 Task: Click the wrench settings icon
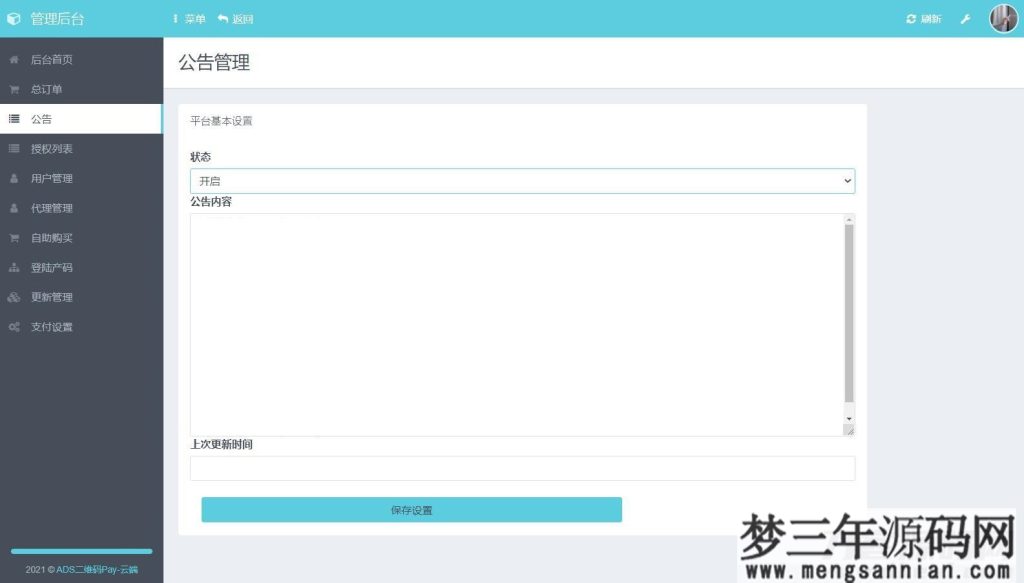click(x=965, y=18)
